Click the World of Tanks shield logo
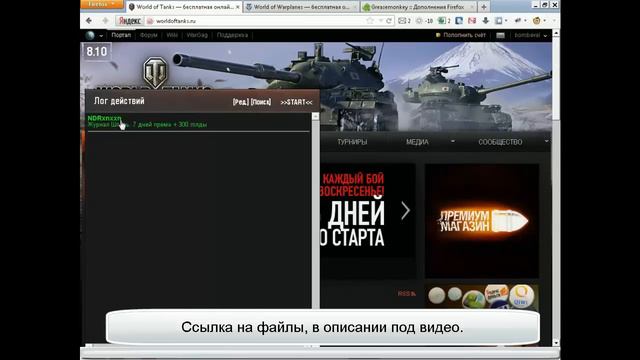Viewport: 640px width, 360px height. (x=155, y=72)
